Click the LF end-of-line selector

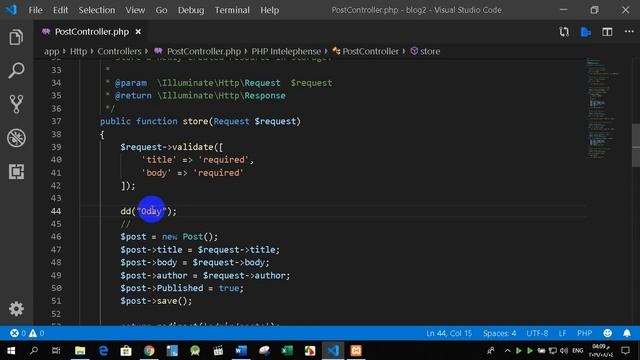562,333
